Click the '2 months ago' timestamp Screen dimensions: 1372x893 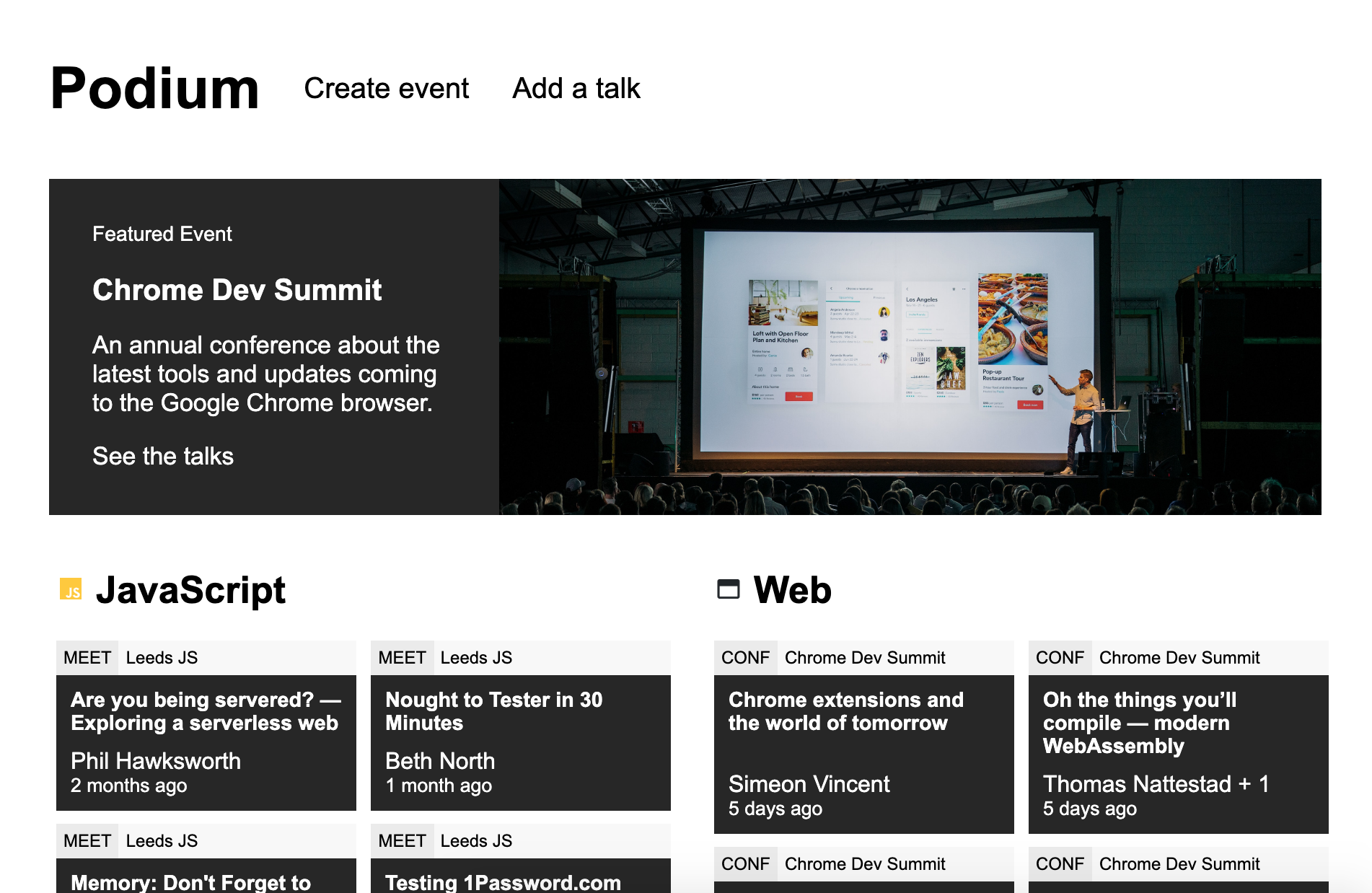click(x=129, y=786)
